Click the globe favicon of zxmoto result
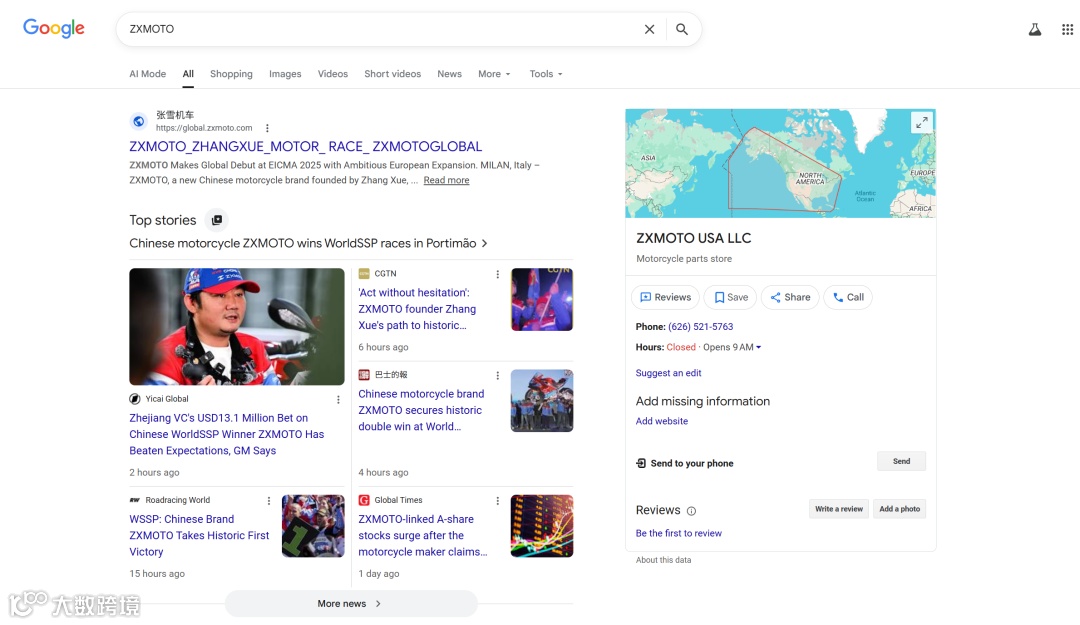The image size is (1080, 625). pos(138,121)
